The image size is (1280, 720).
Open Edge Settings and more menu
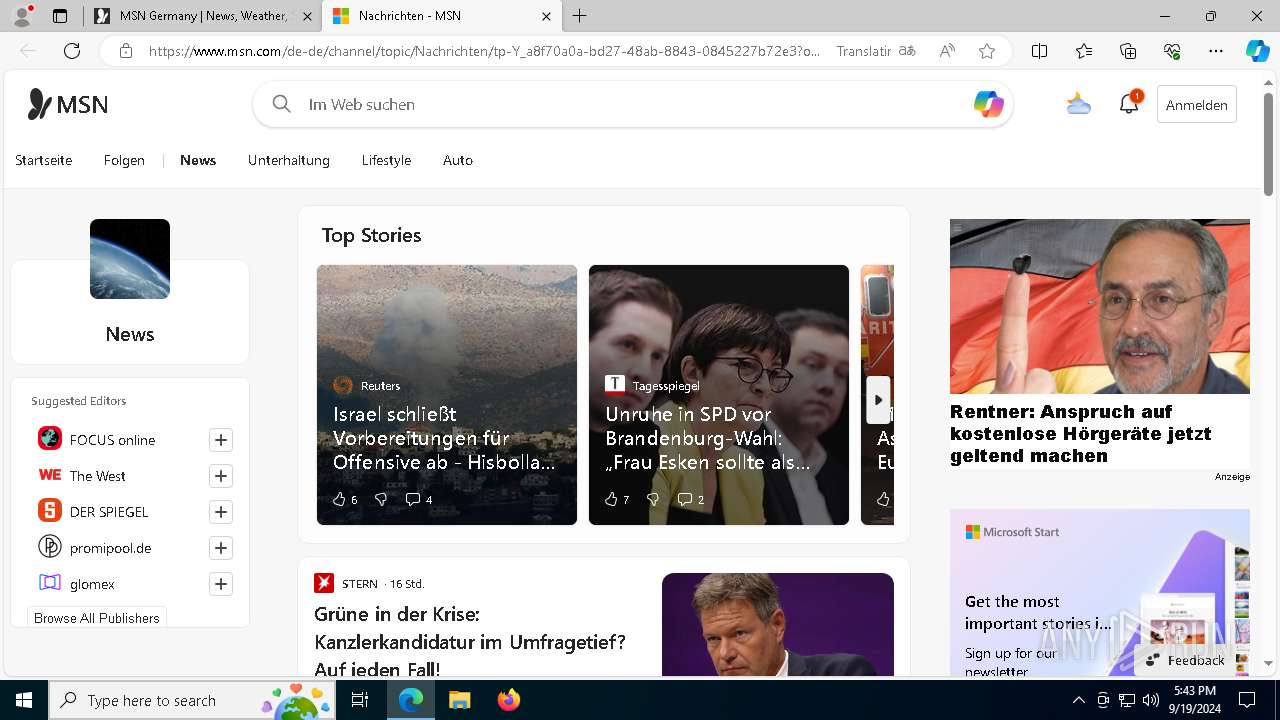click(x=1216, y=51)
